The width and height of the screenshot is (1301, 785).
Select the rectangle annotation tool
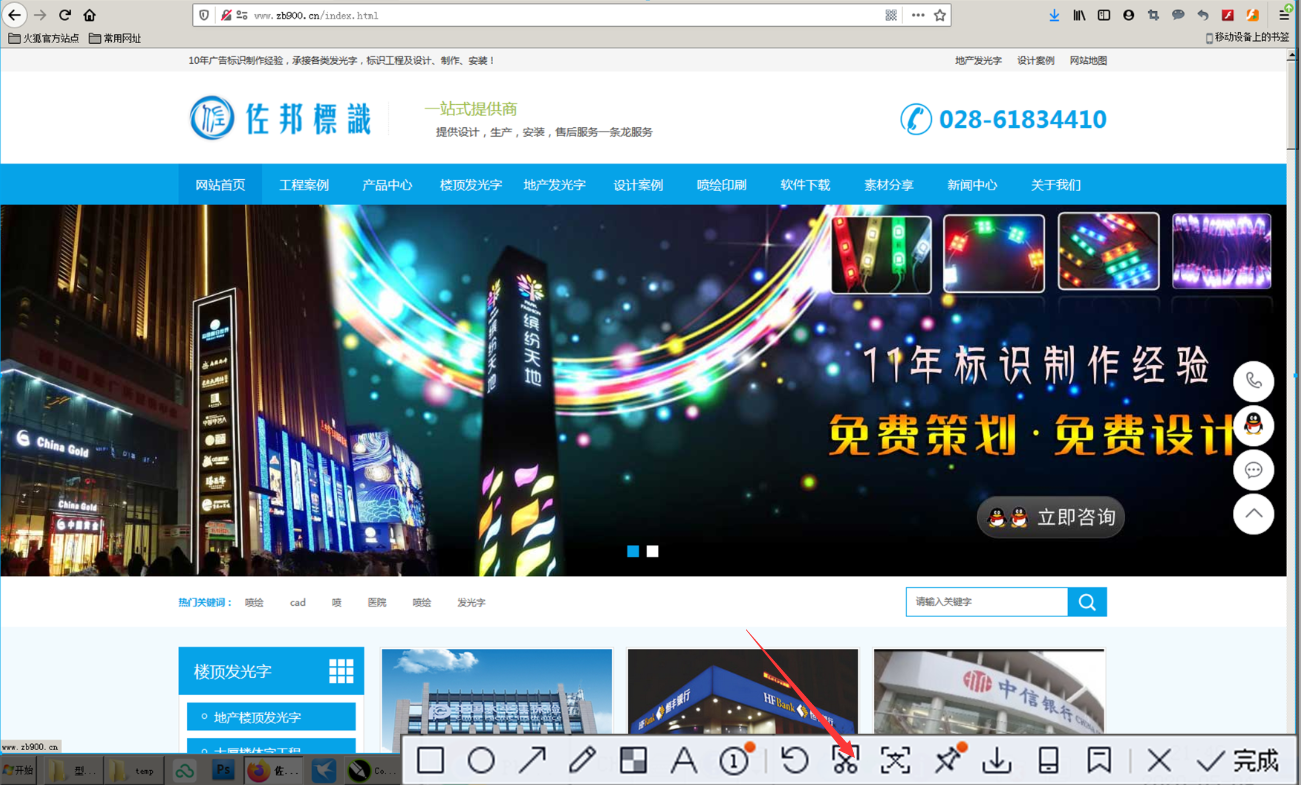[x=430, y=760]
